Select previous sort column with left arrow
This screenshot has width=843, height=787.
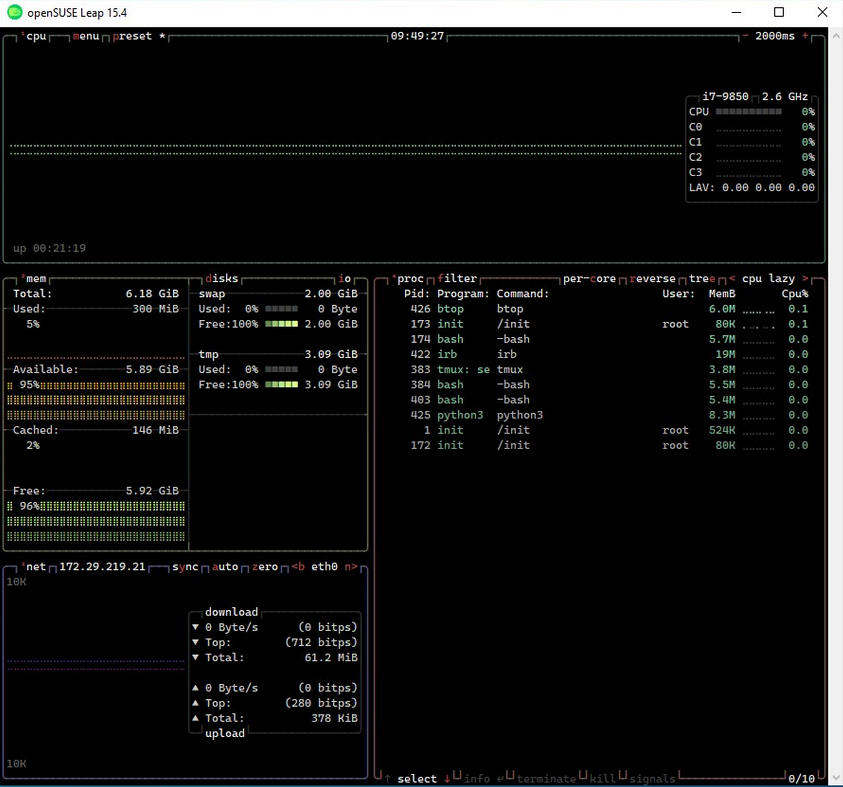click(732, 278)
